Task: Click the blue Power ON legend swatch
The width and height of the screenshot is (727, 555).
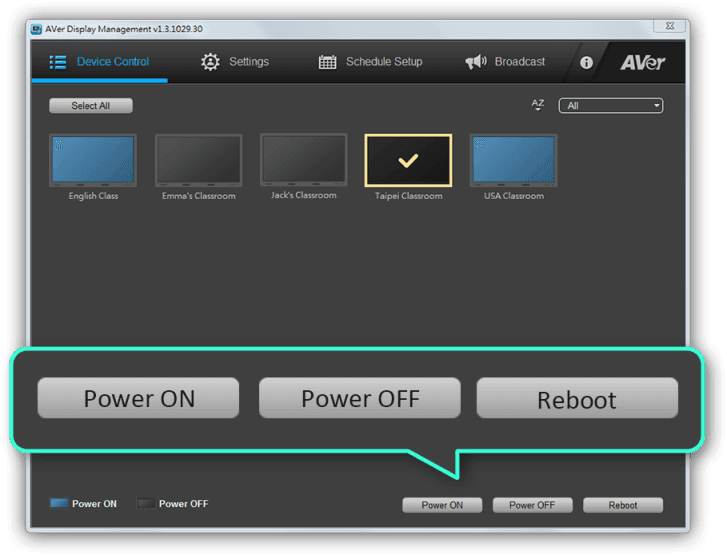Action: (59, 504)
